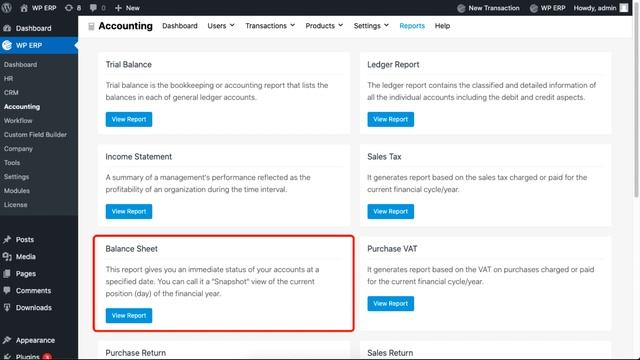
Task: Click the Downloads icon in sidebar
Action: (7, 307)
